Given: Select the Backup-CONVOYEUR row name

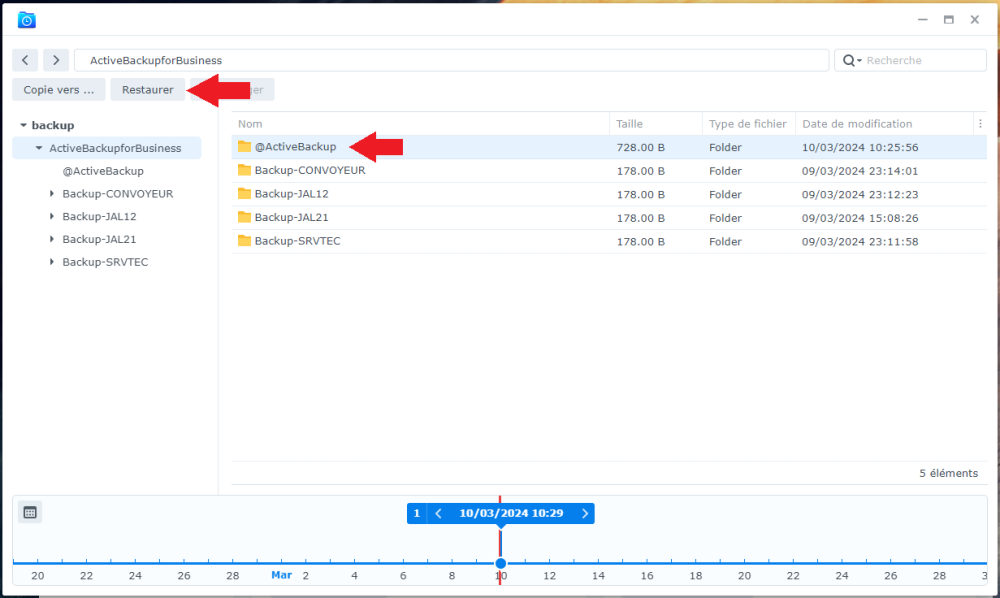Looking at the screenshot, I should [310, 170].
